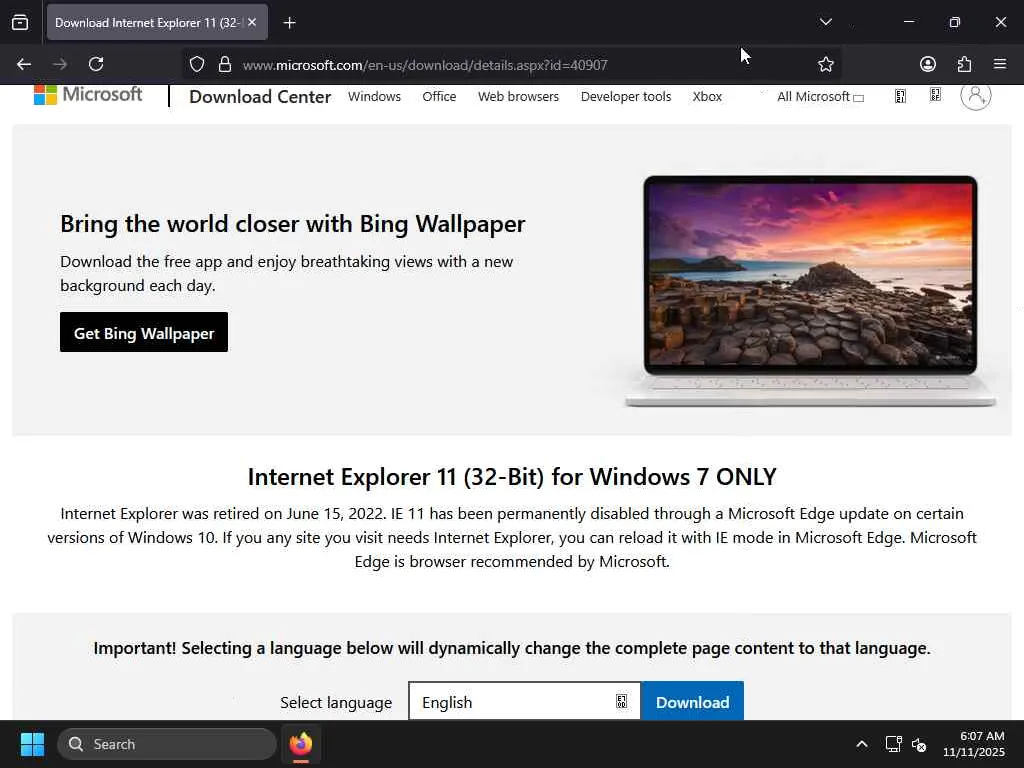Bookmark this page with the star
Viewport: 1024px width, 768px height.
click(825, 64)
